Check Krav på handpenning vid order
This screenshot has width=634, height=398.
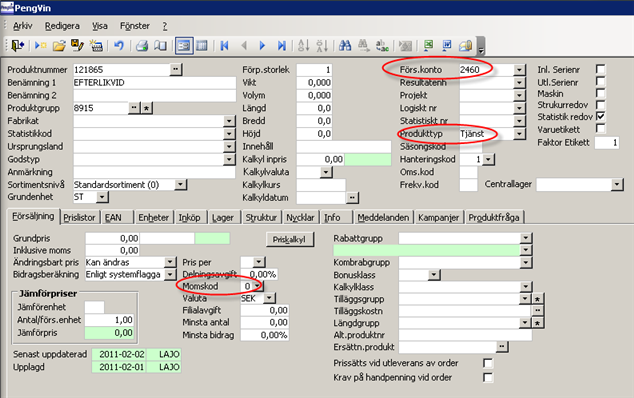[x=488, y=378]
